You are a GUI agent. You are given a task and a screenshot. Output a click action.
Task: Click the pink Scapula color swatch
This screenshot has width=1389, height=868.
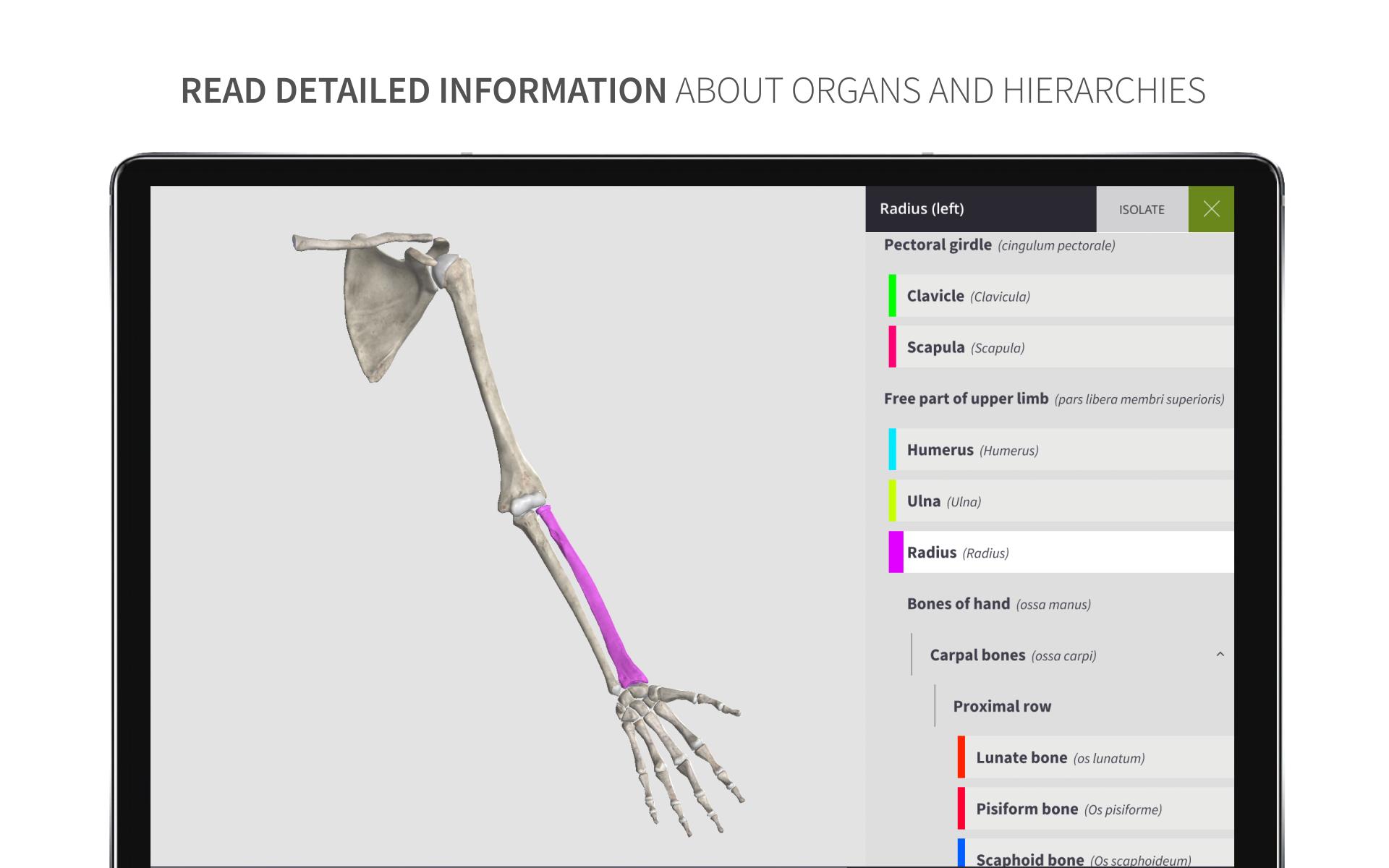point(892,347)
